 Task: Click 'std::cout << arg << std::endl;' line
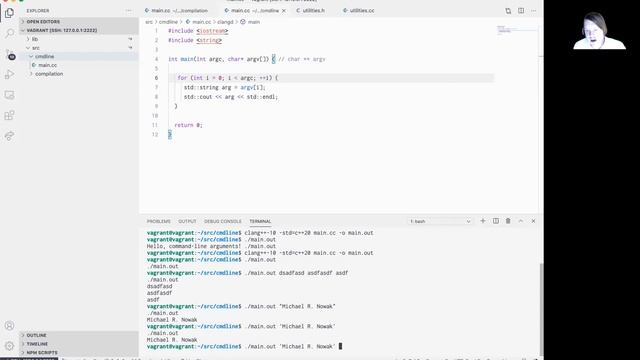(x=231, y=97)
